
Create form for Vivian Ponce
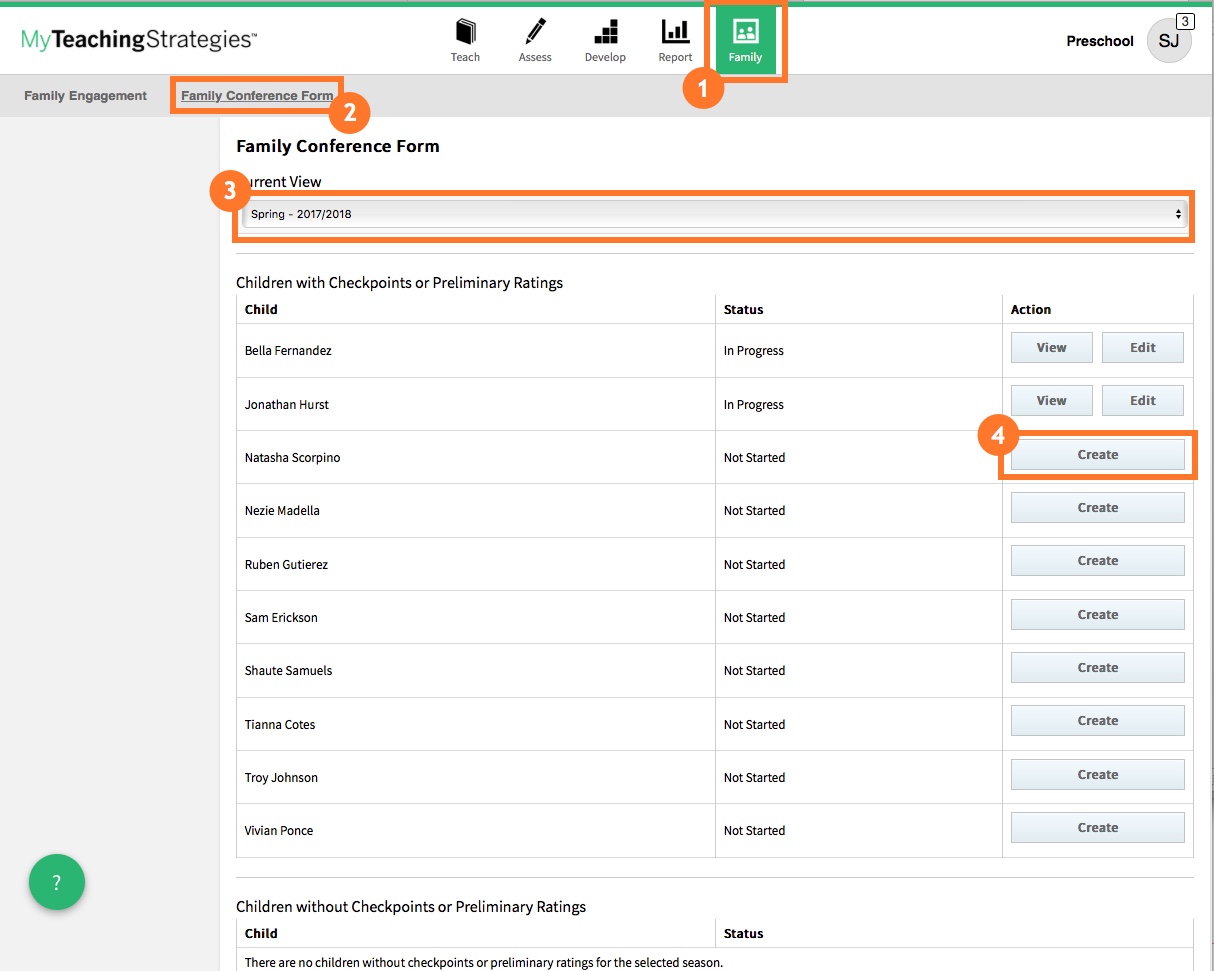pyautogui.click(x=1097, y=828)
